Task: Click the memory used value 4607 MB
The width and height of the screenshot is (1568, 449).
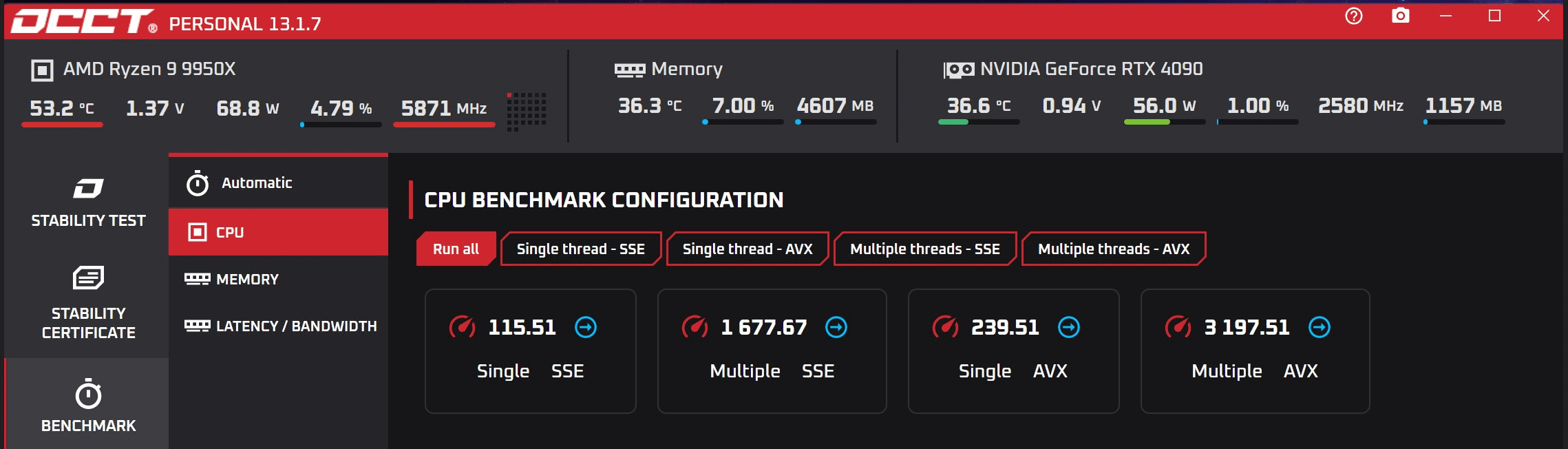Action: (835, 105)
